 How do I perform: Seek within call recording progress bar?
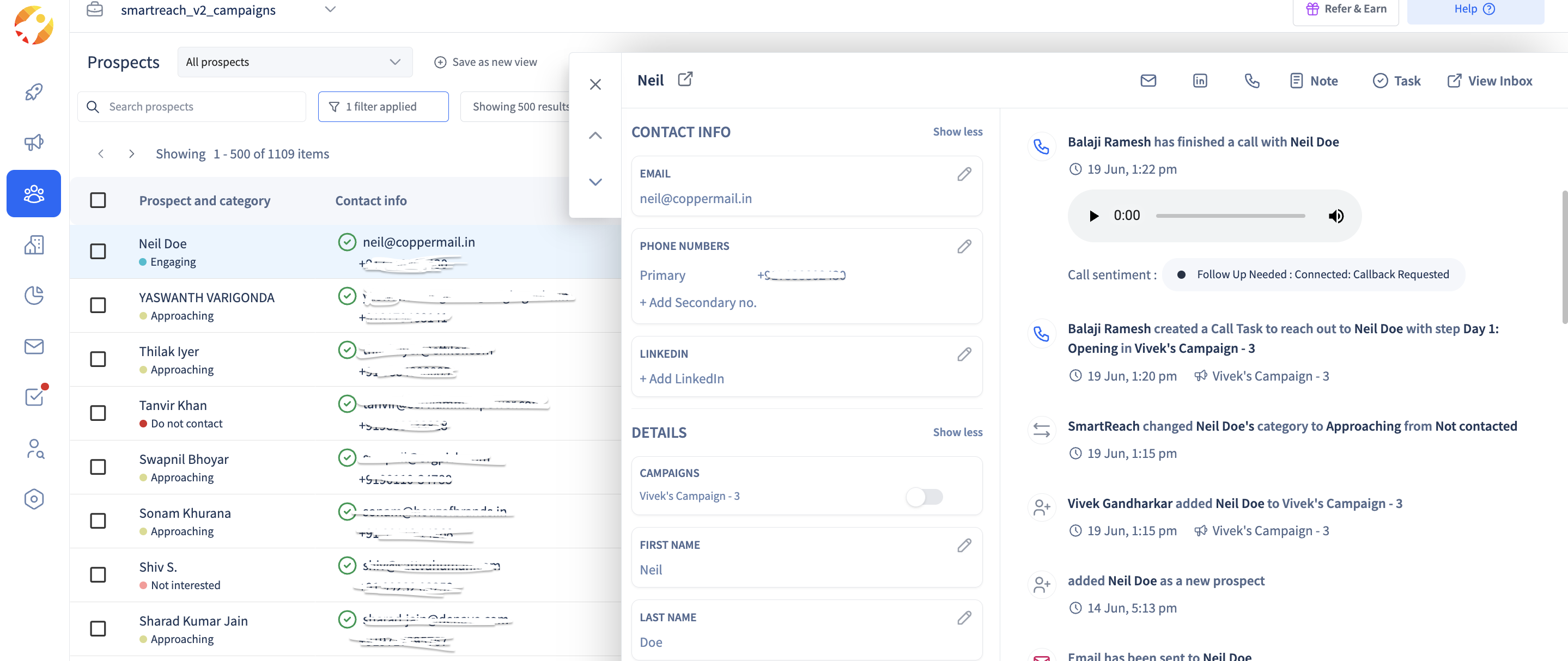[x=1230, y=215]
